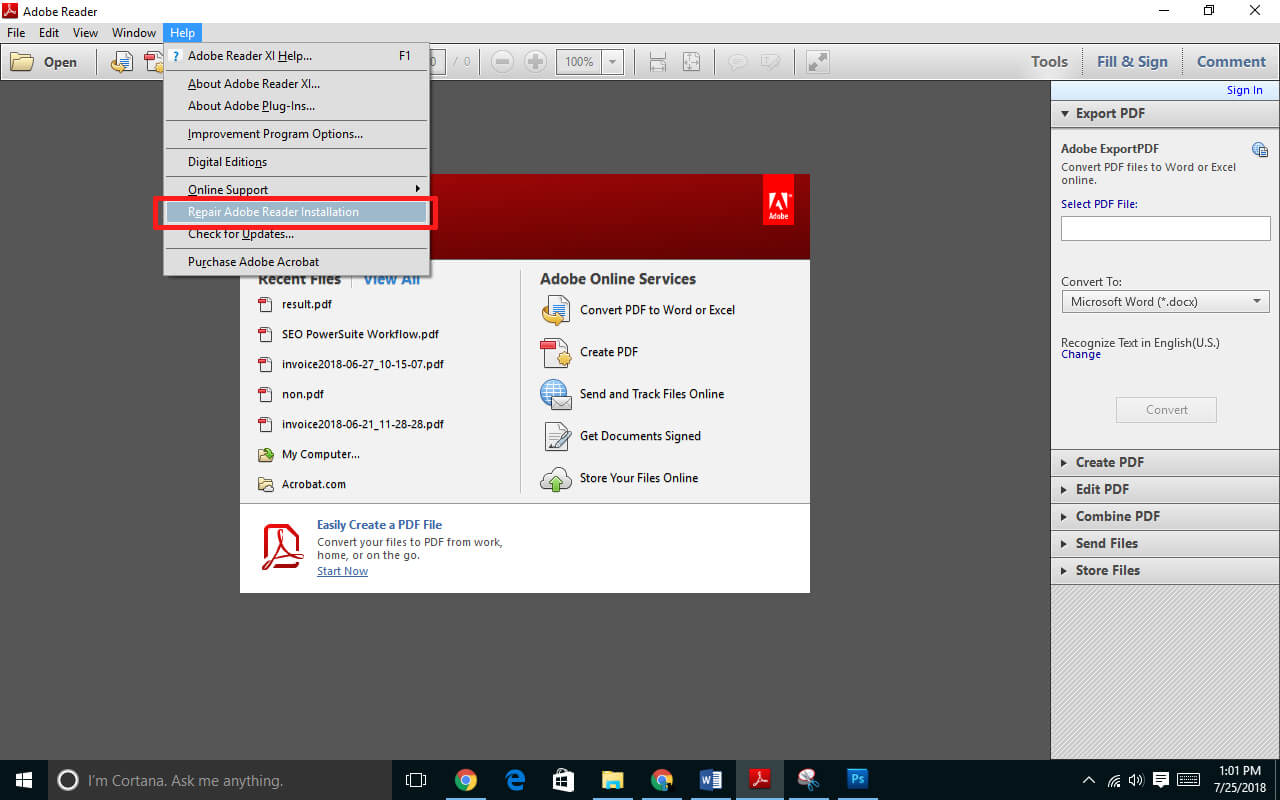Open the Windows Start menu
Image resolution: width=1280 pixels, height=800 pixels.
pyautogui.click(x=24, y=780)
